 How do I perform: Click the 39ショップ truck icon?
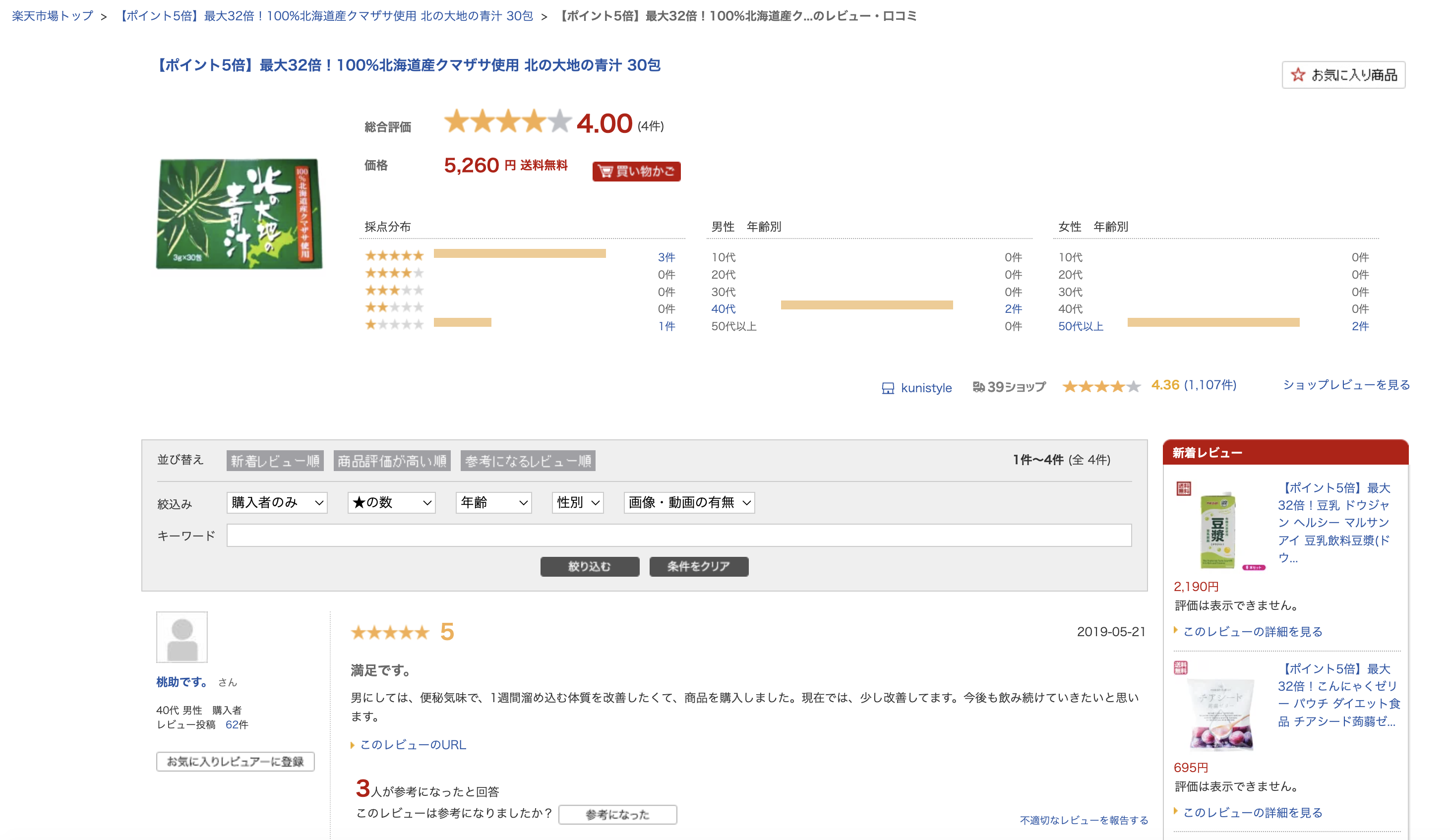pyautogui.click(x=978, y=387)
